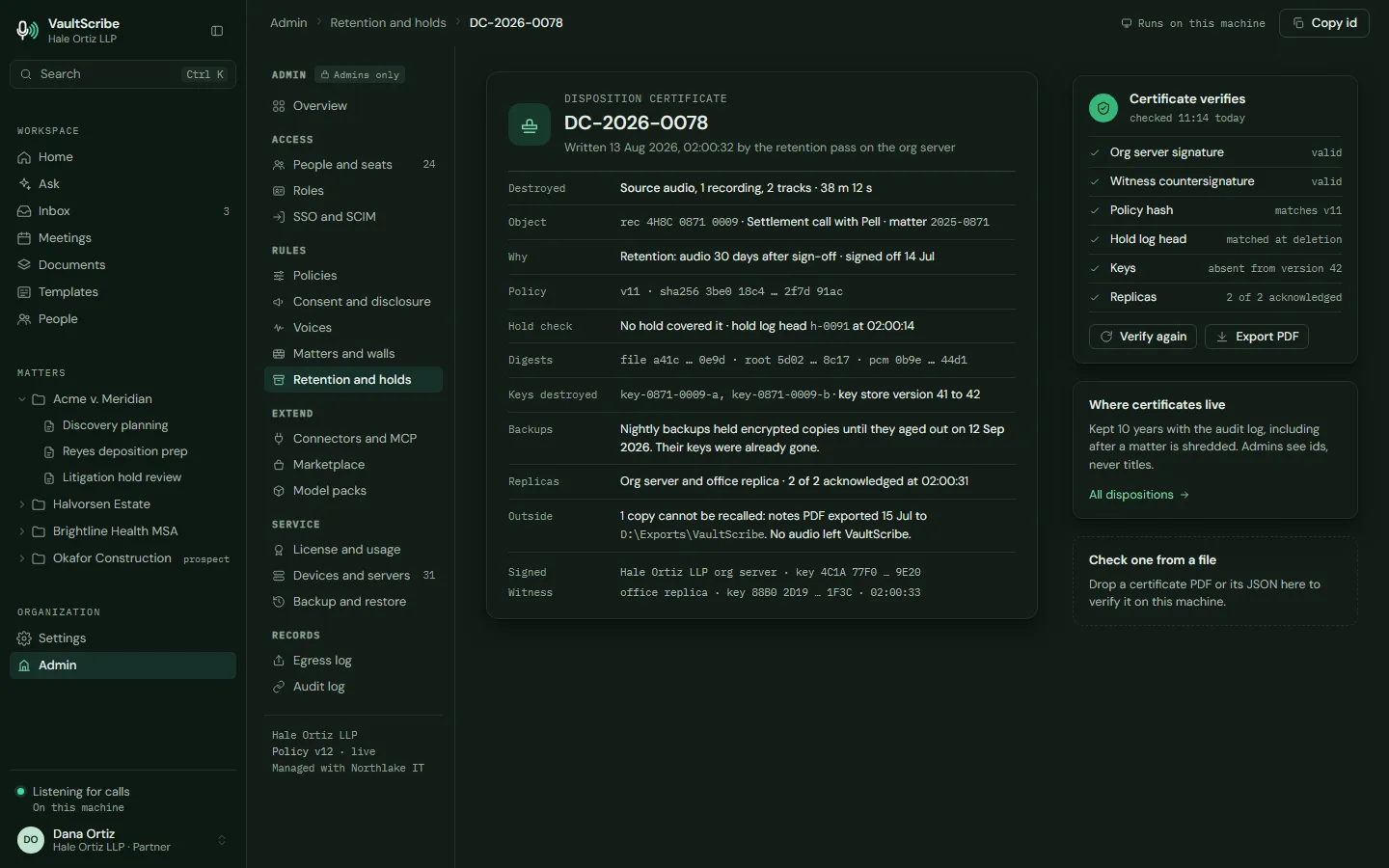
Task: Click the Settings gear icon
Action: tap(24, 638)
